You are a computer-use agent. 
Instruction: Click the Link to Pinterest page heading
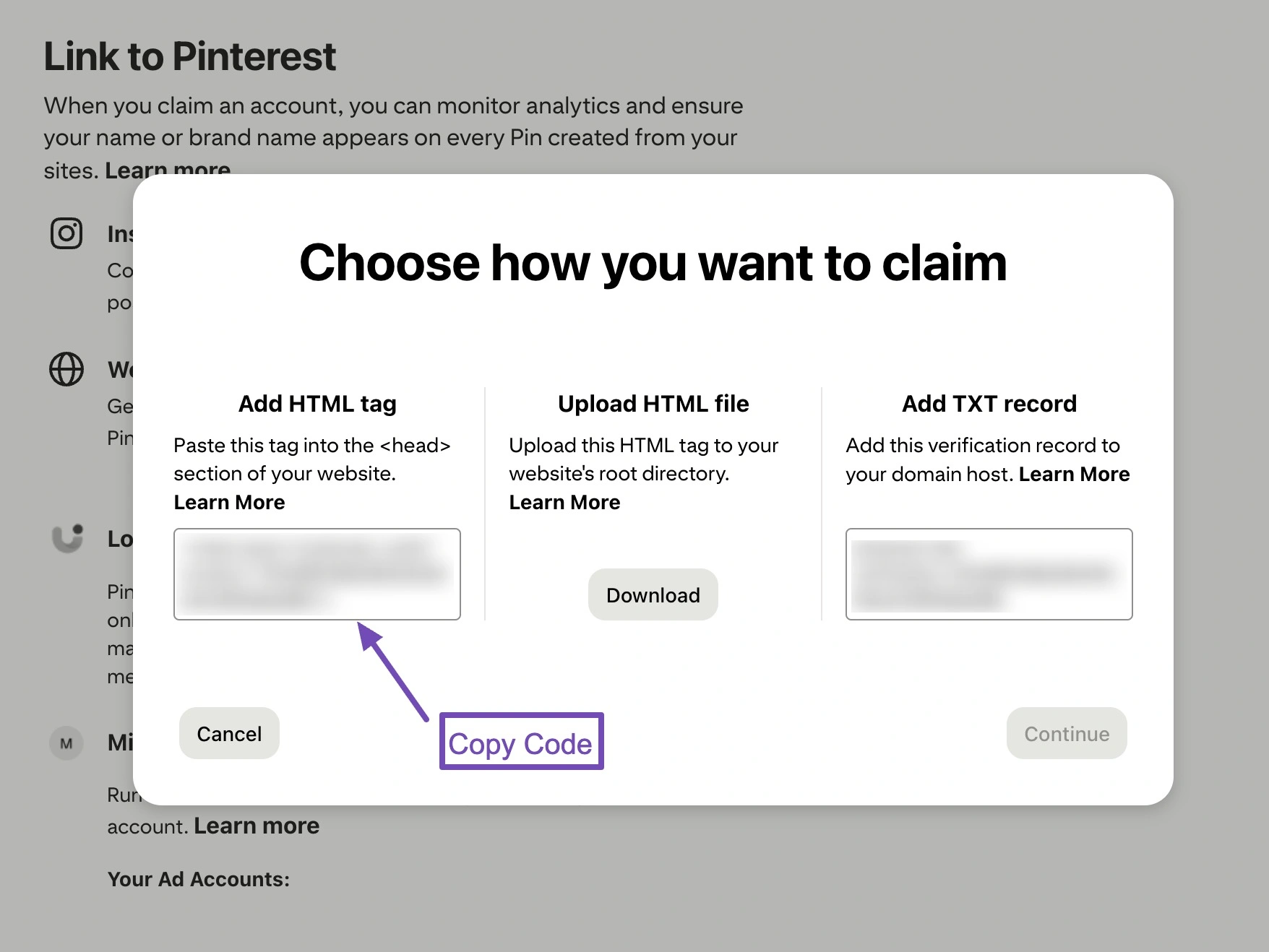(x=190, y=56)
